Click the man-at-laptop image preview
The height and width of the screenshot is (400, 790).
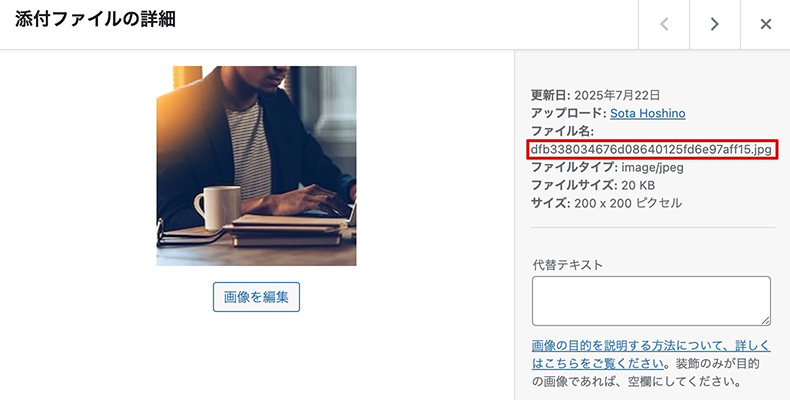[256, 166]
